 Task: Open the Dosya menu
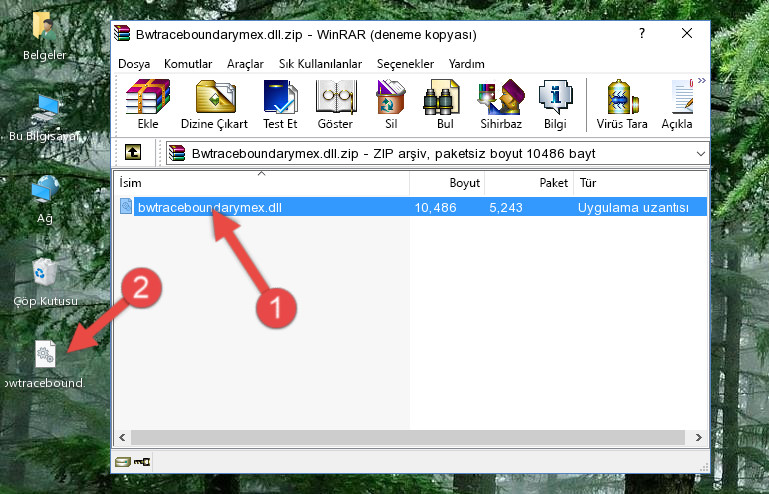coord(134,64)
